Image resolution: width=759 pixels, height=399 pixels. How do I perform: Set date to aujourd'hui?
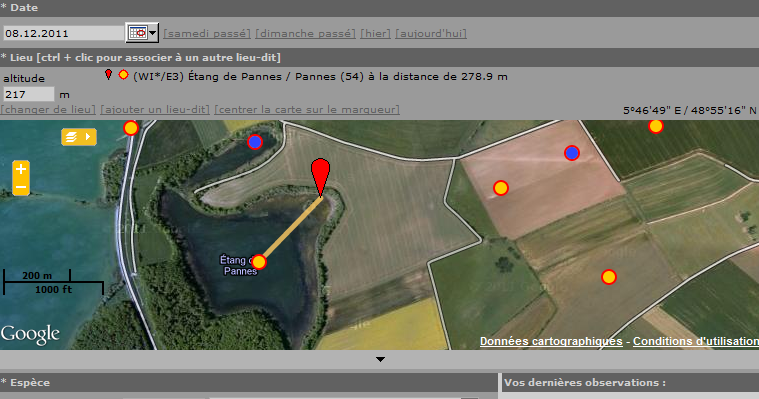431,33
